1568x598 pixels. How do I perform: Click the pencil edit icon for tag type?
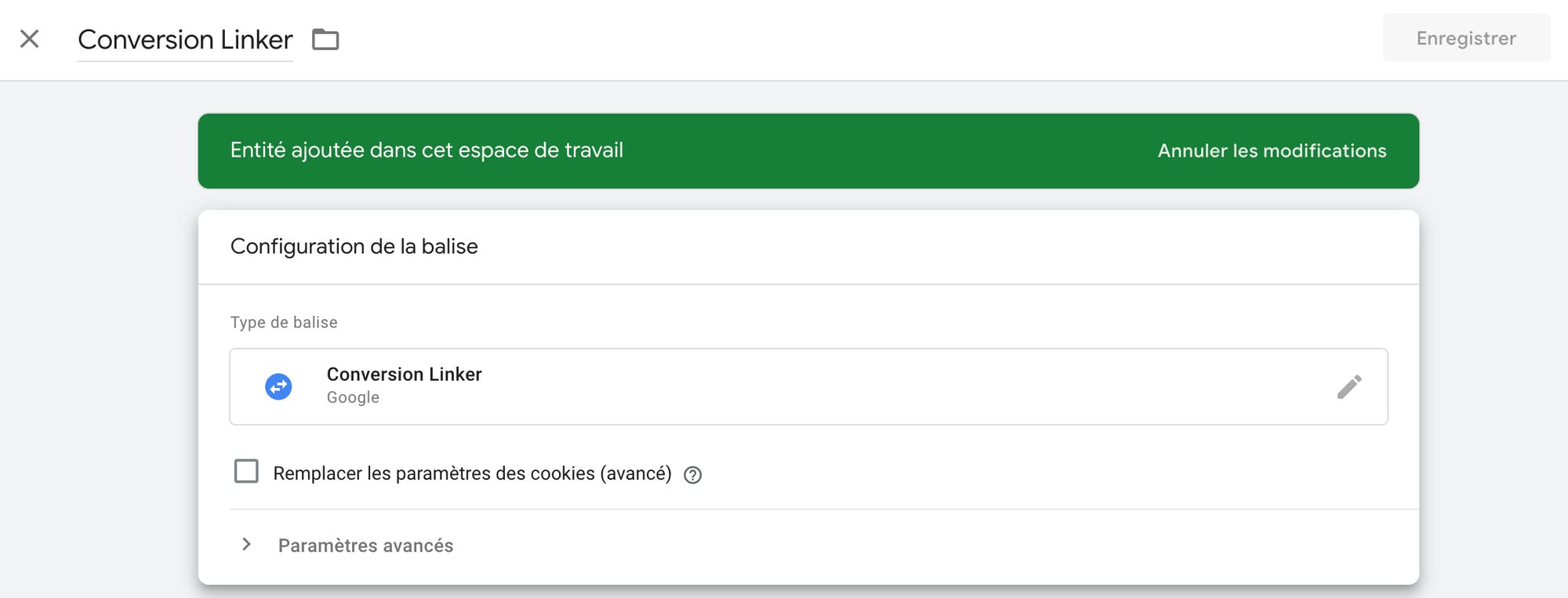(x=1348, y=386)
